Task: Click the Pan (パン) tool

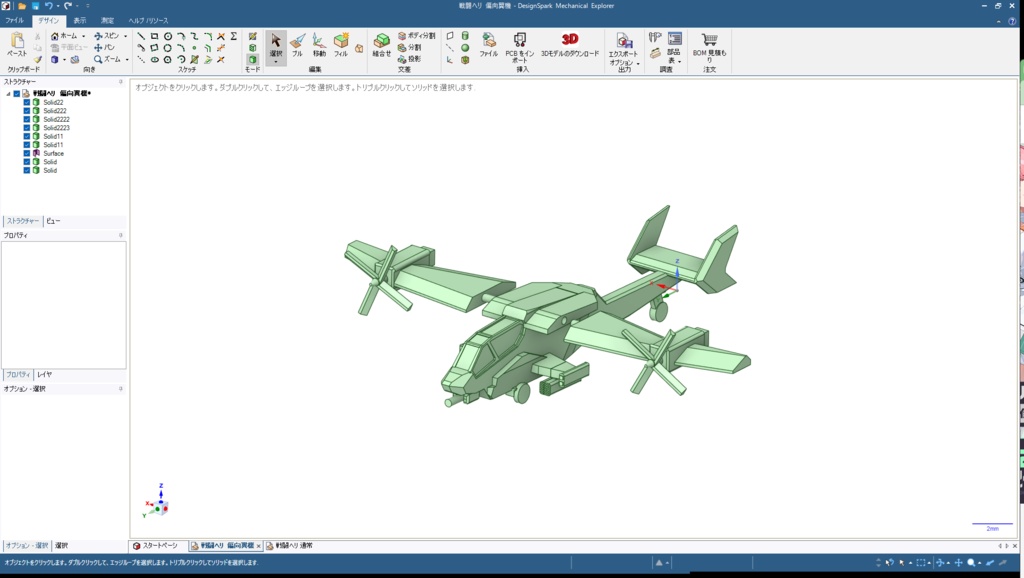Action: 104,48
